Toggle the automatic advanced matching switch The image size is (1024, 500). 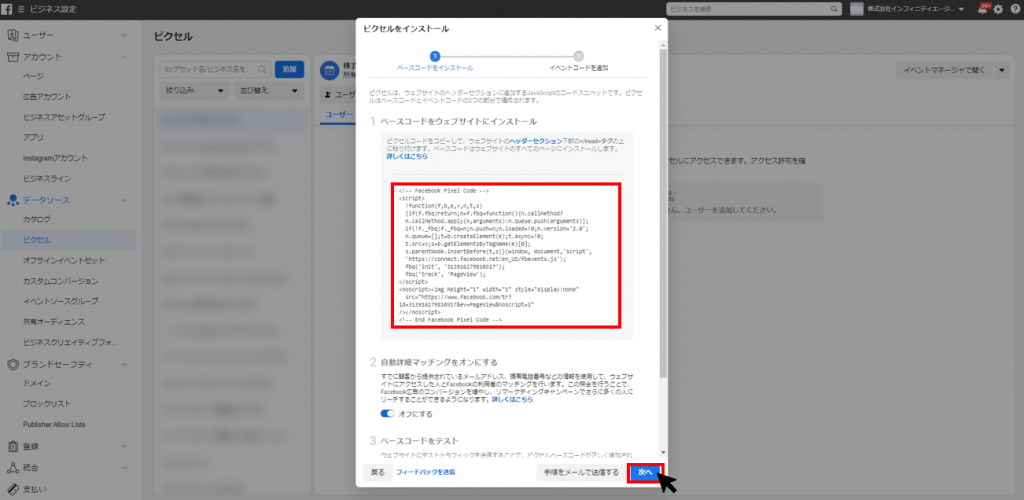(388, 413)
